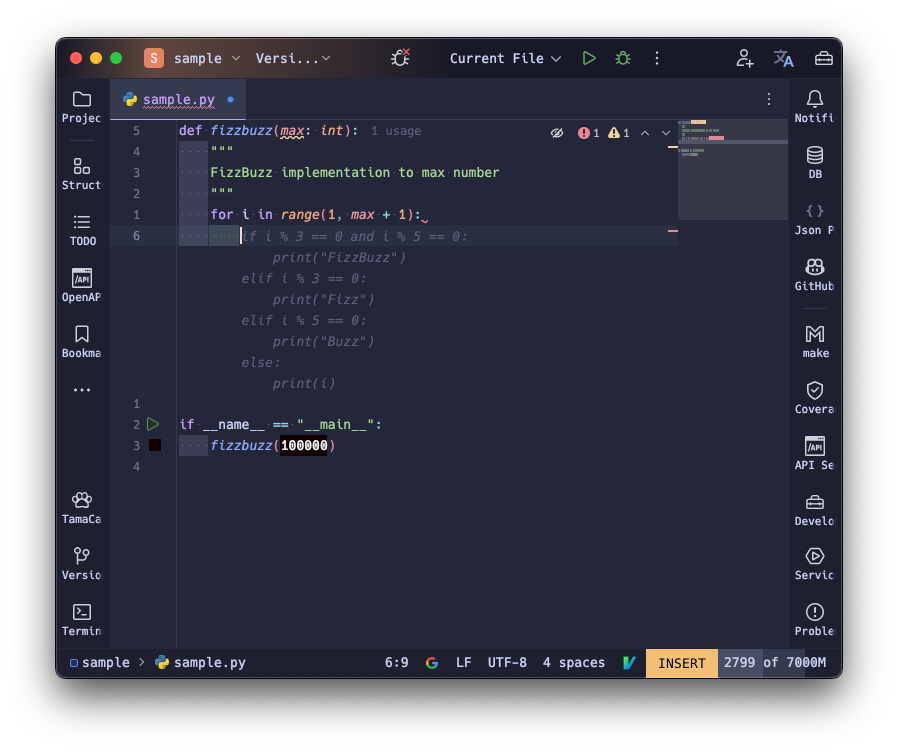
Task: Select the sample.py editor tab
Action: coord(178,99)
